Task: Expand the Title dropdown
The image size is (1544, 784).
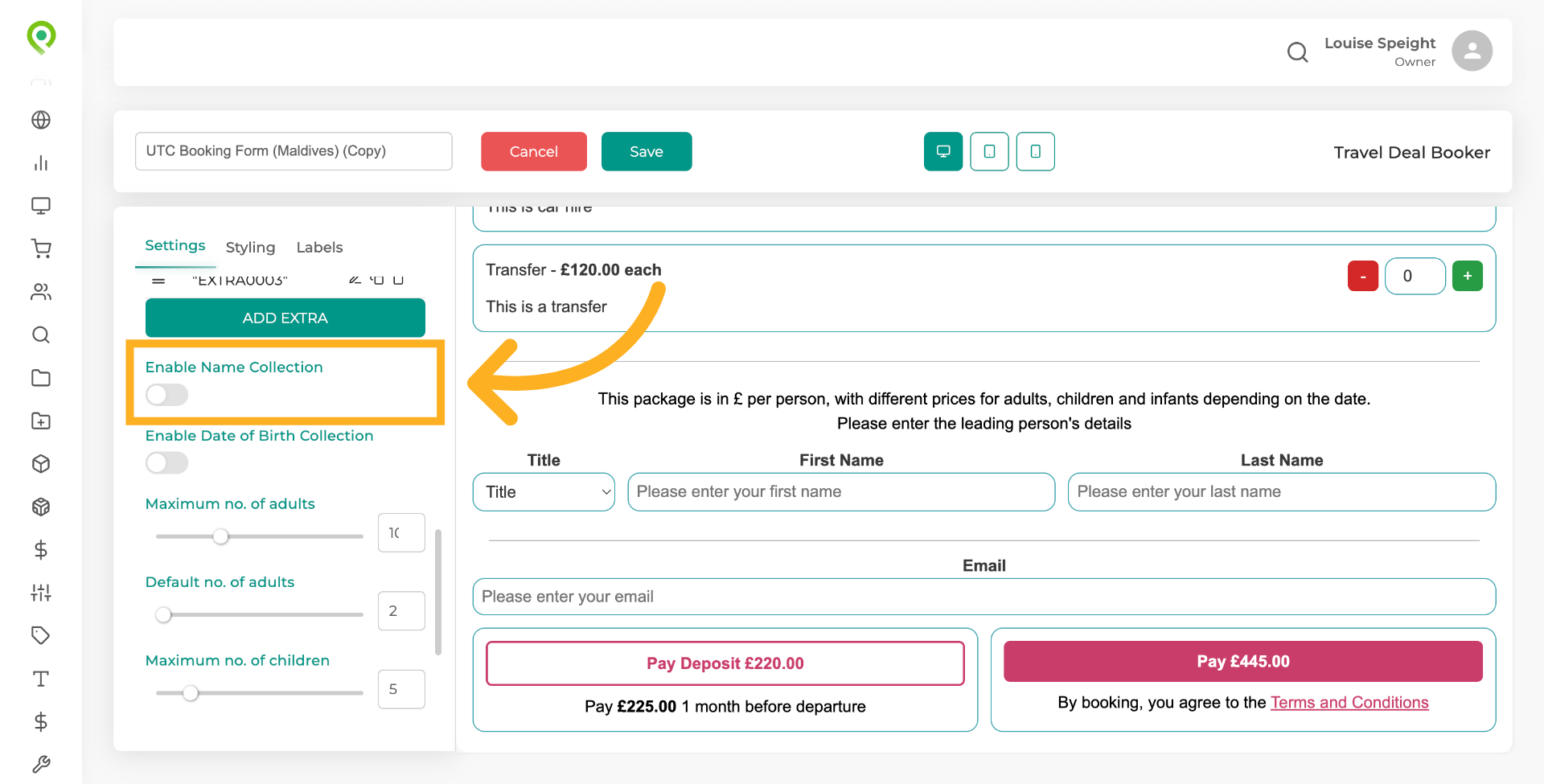Action: [544, 492]
